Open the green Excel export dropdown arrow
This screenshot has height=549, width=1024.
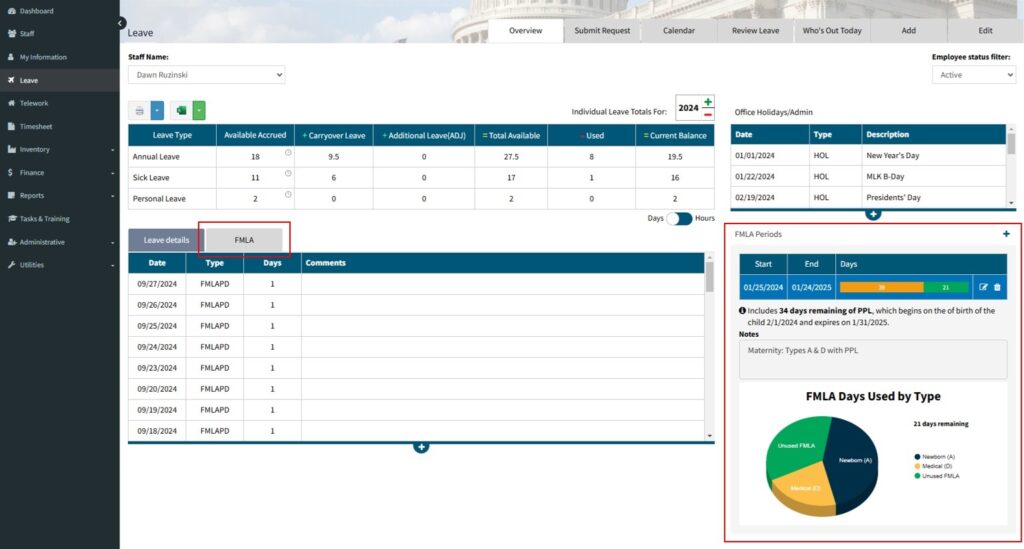[200, 110]
